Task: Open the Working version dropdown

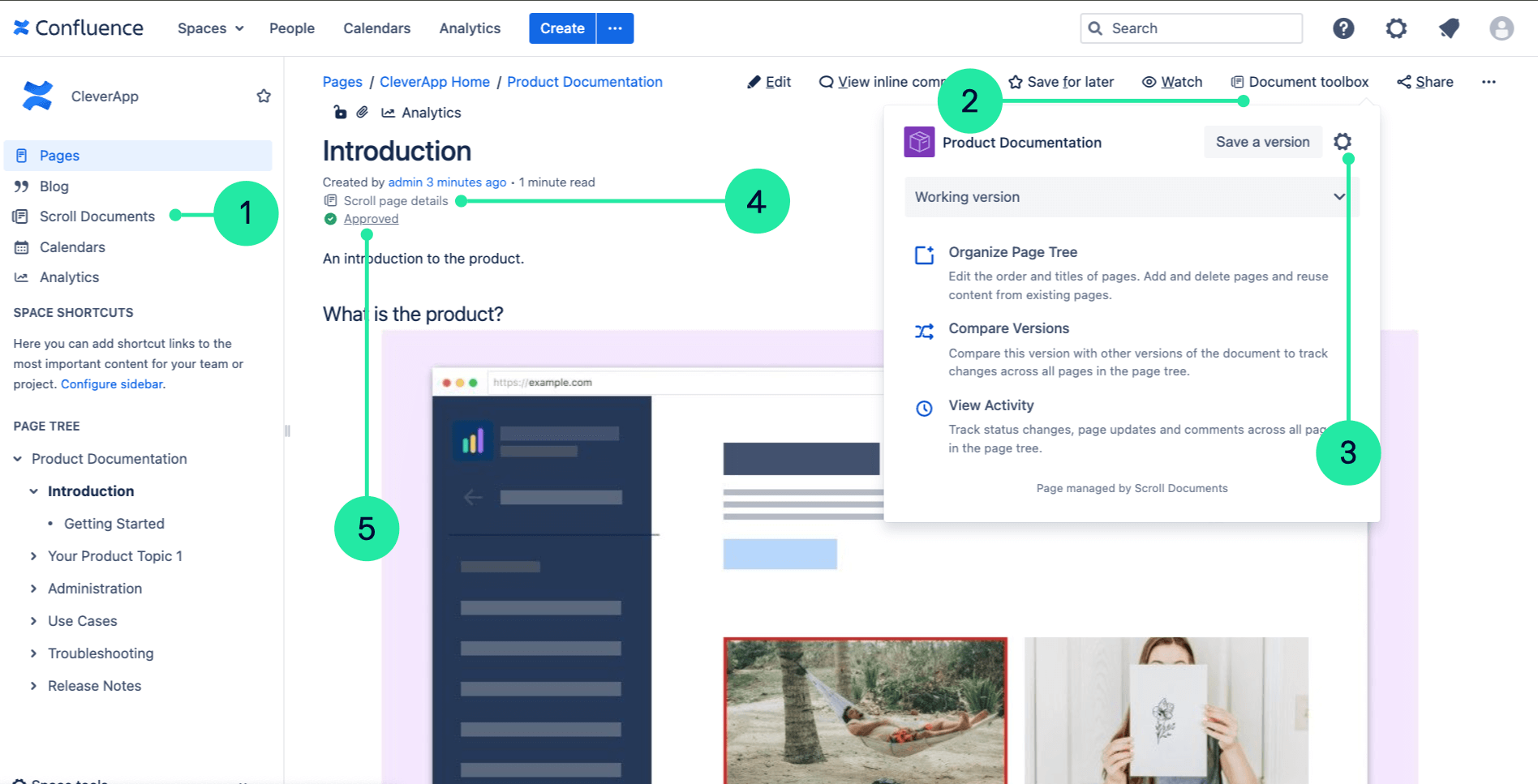Action: pos(1130,197)
